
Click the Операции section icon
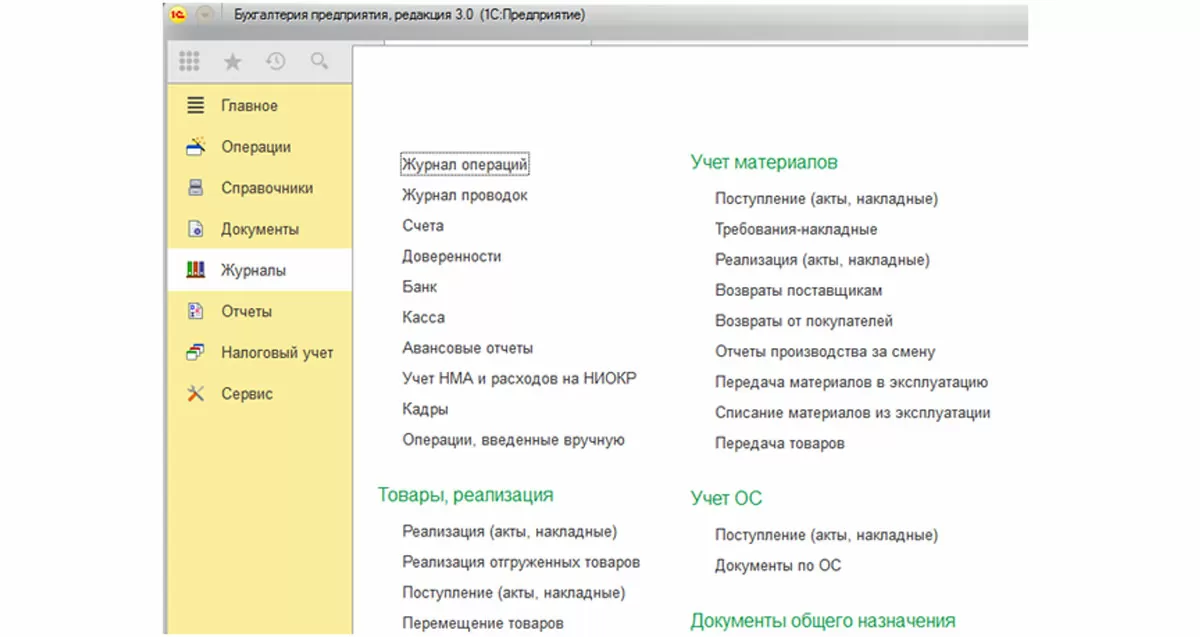196,147
